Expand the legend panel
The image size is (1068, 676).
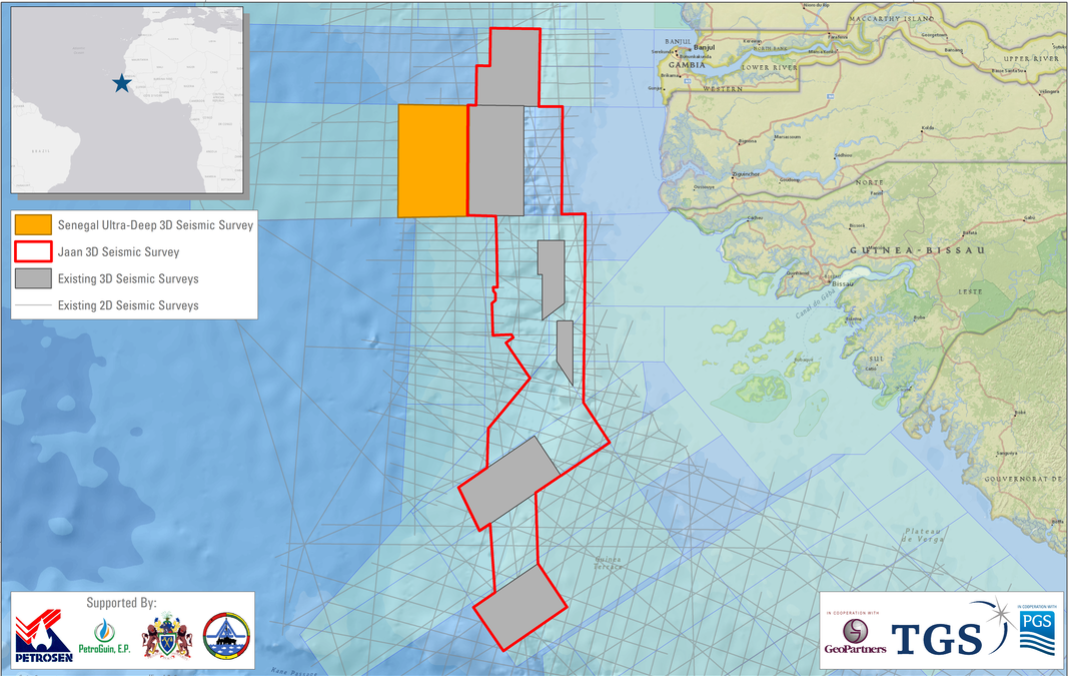(x=133, y=264)
